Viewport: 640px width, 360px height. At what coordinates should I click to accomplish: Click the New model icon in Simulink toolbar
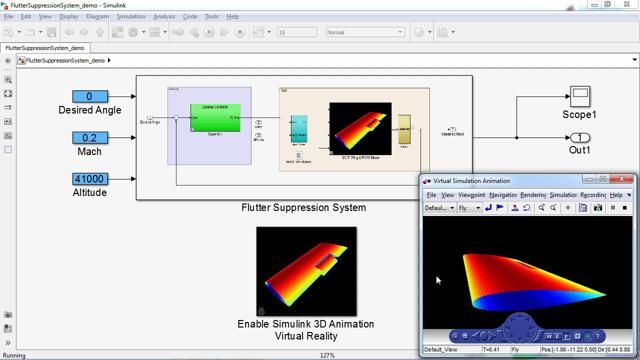point(9,32)
